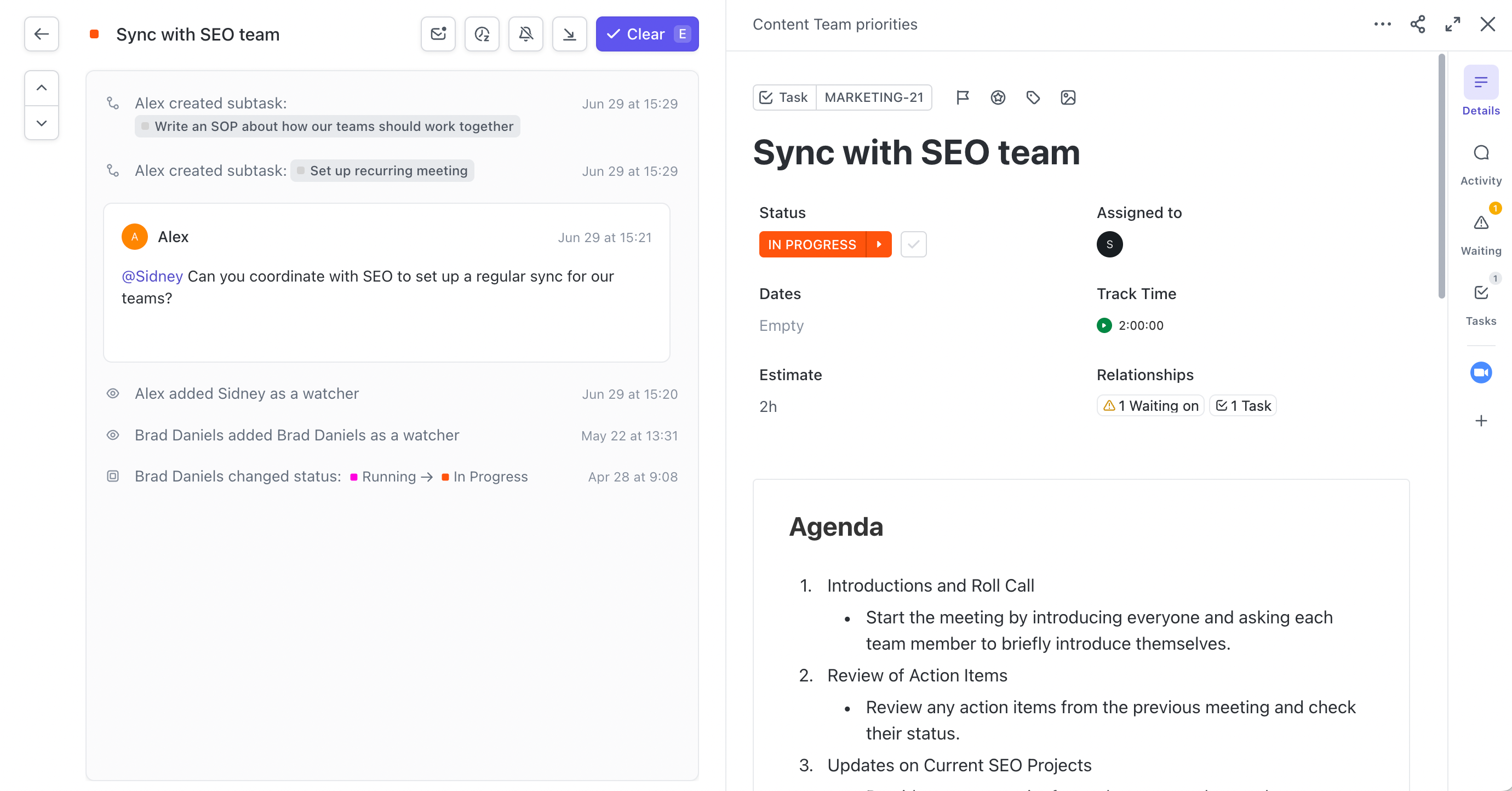Set a cover image for the task
Image resolution: width=1512 pixels, height=791 pixels.
(1068, 98)
